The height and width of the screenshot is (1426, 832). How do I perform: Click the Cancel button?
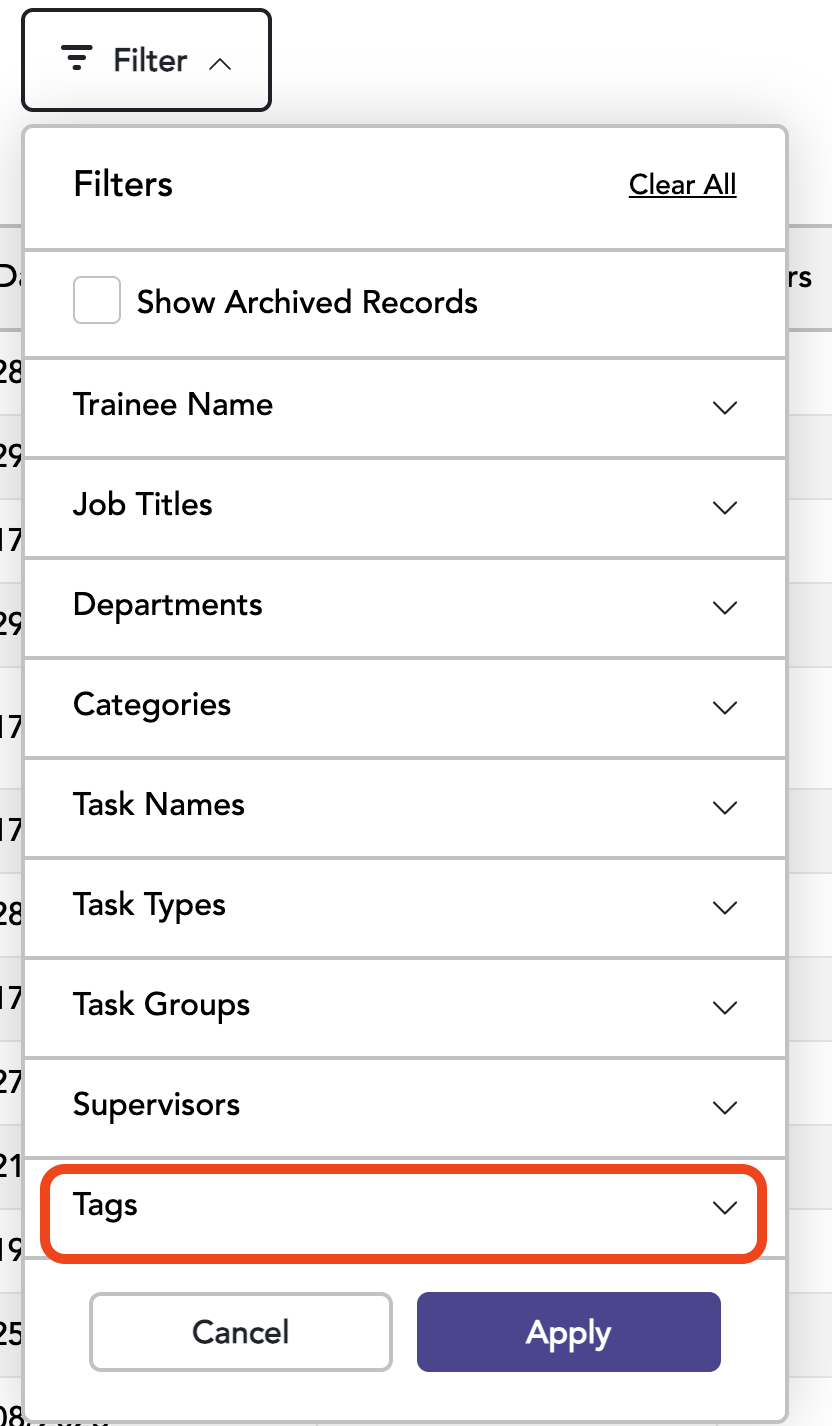pyautogui.click(x=241, y=1332)
